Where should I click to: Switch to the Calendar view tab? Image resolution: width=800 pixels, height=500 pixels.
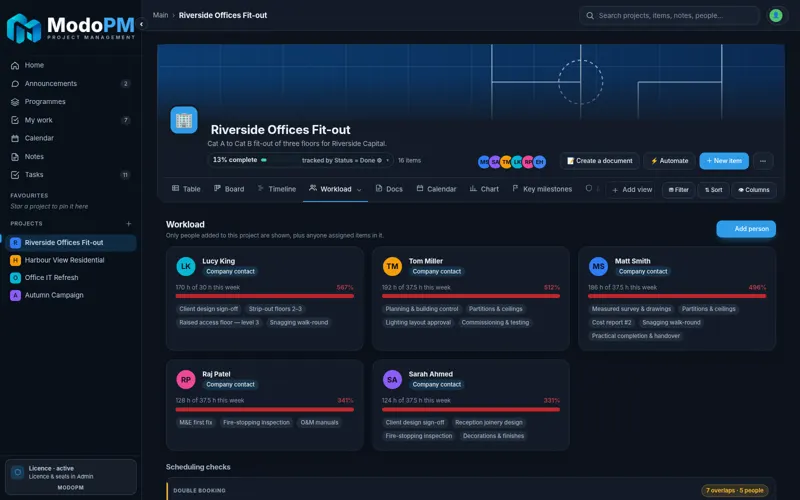click(x=436, y=189)
